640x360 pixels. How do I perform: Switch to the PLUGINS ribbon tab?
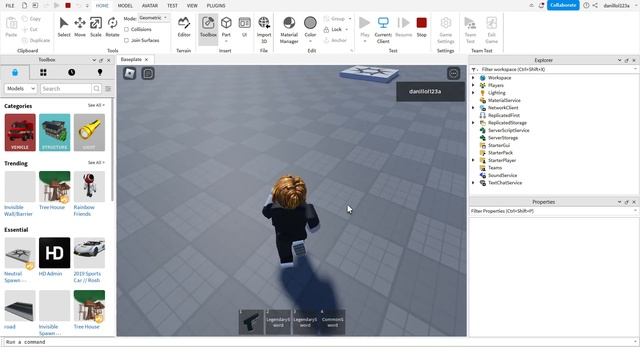pyautogui.click(x=216, y=6)
